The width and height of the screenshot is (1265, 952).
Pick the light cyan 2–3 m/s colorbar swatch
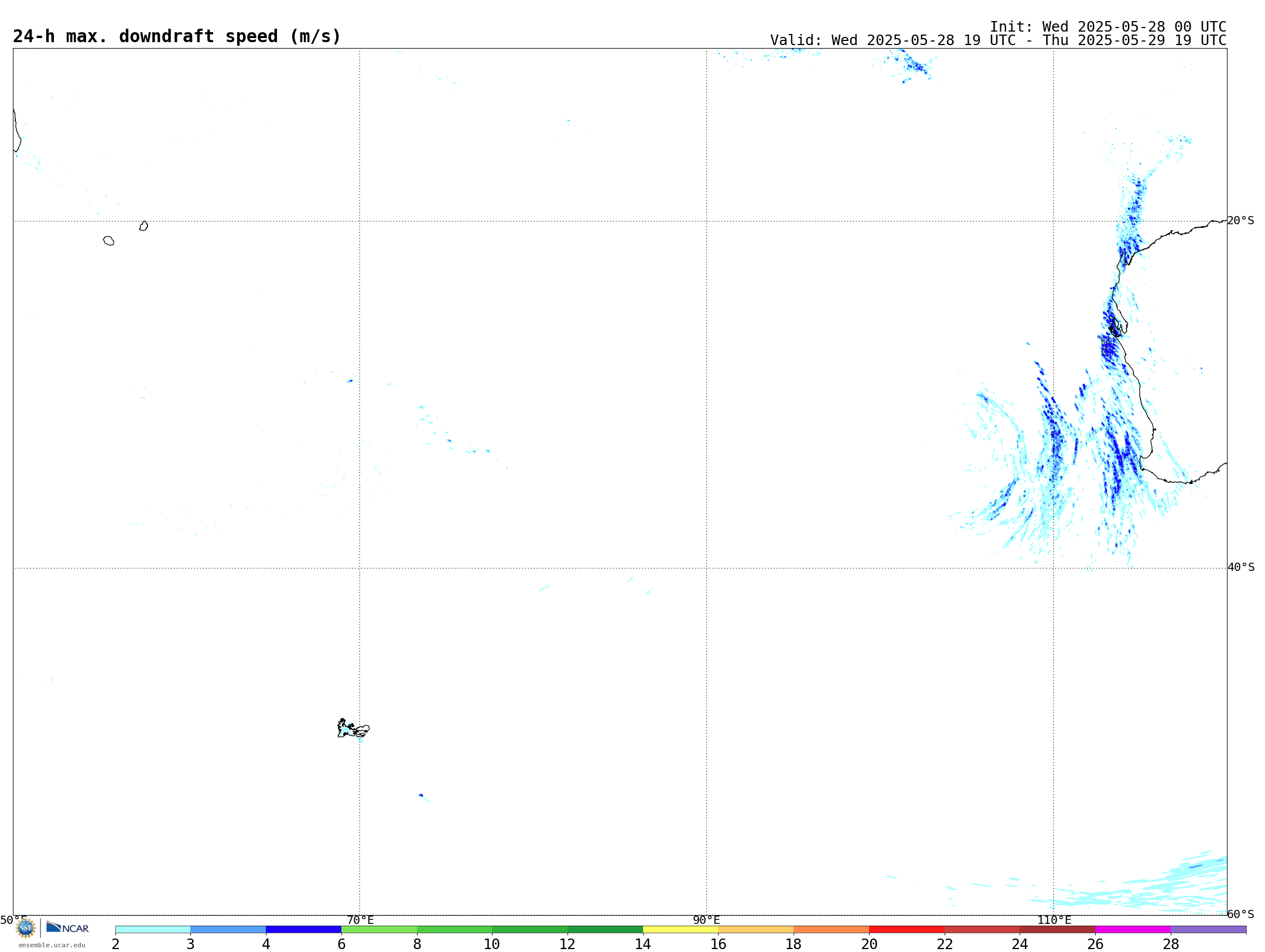pyautogui.click(x=153, y=930)
